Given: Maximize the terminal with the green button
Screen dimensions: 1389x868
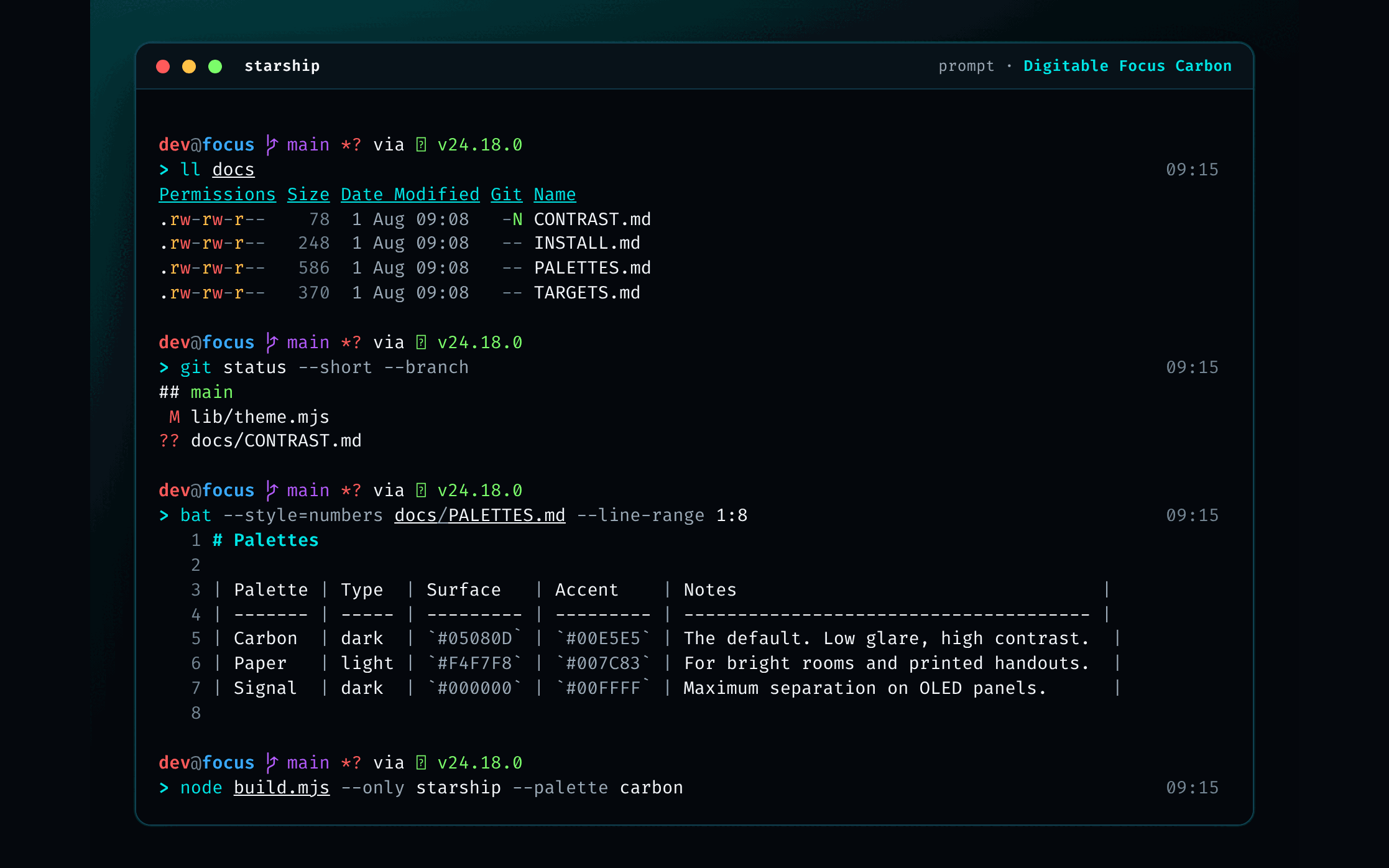Looking at the screenshot, I should [x=215, y=67].
